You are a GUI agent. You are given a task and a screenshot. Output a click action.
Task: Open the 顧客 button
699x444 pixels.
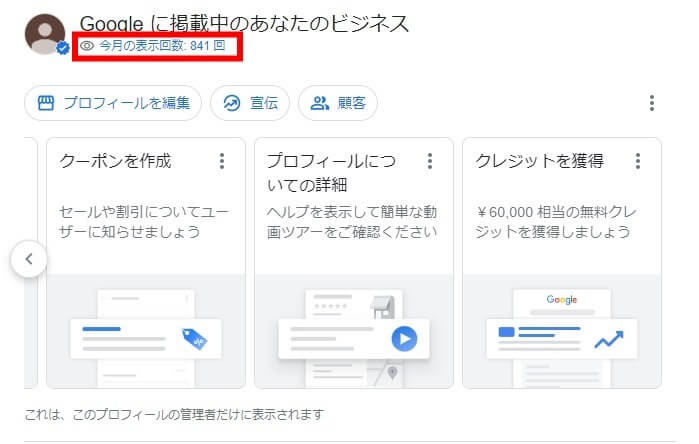[337, 103]
